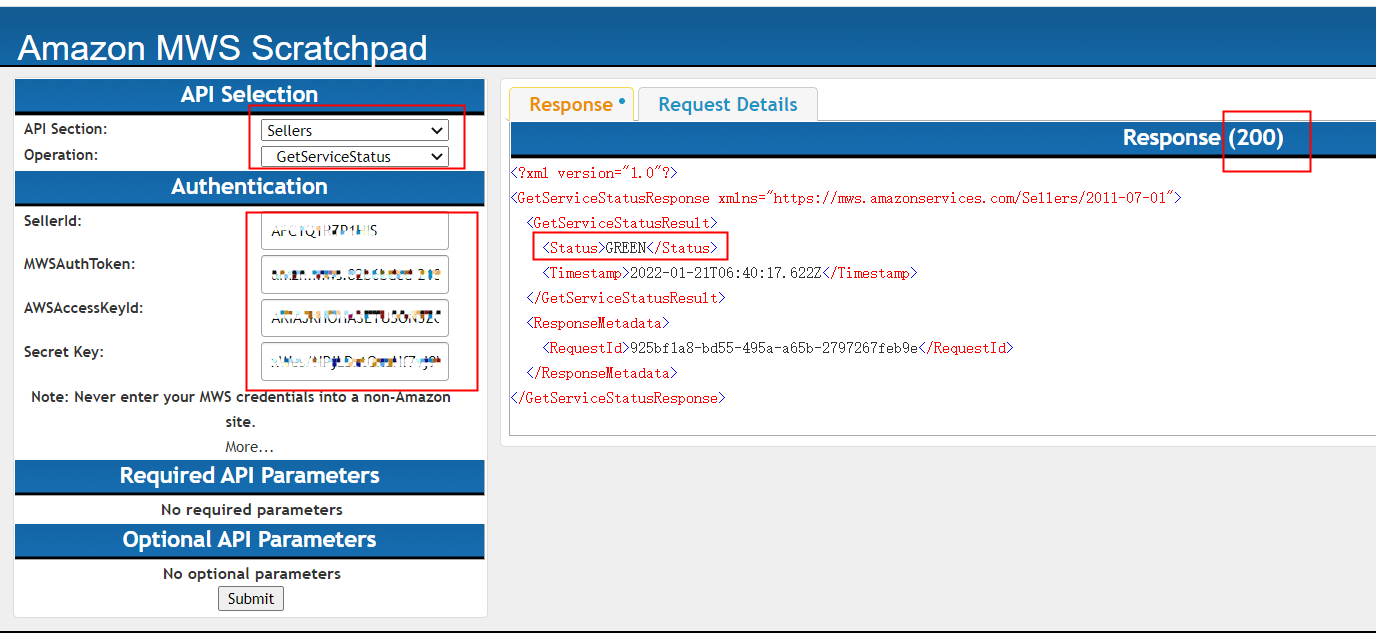Viewport: 1376px width, 637px height.
Task: Click the AWSAccessKeyId input field
Action: pyautogui.click(x=355, y=318)
